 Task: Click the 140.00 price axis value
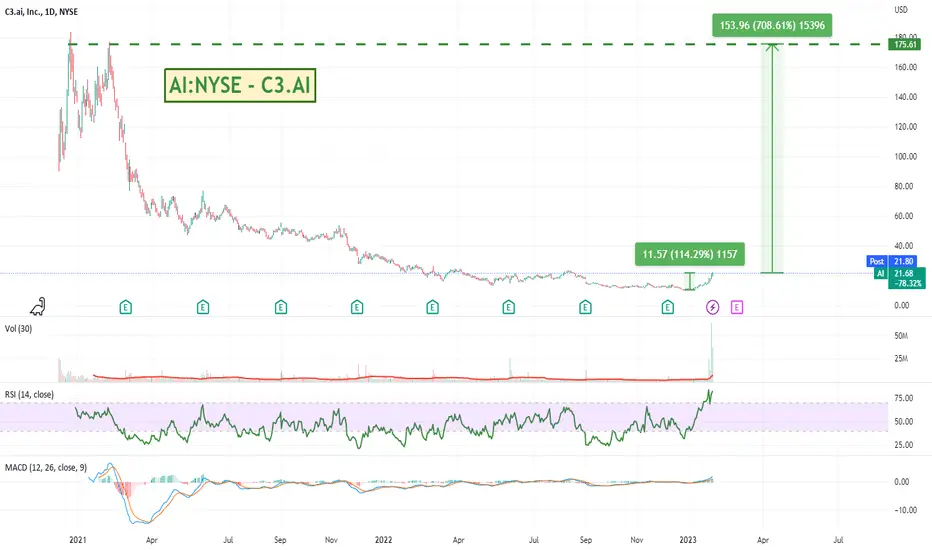coord(905,97)
